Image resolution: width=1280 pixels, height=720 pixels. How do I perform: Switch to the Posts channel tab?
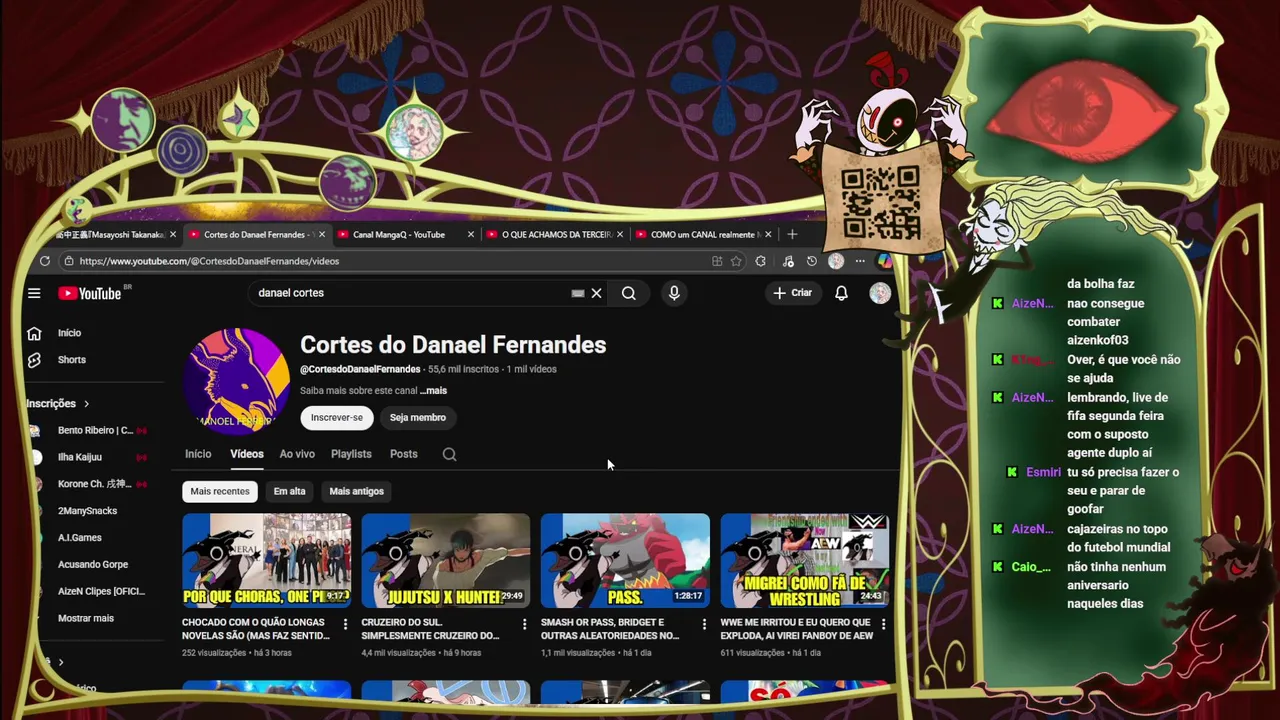pos(404,454)
